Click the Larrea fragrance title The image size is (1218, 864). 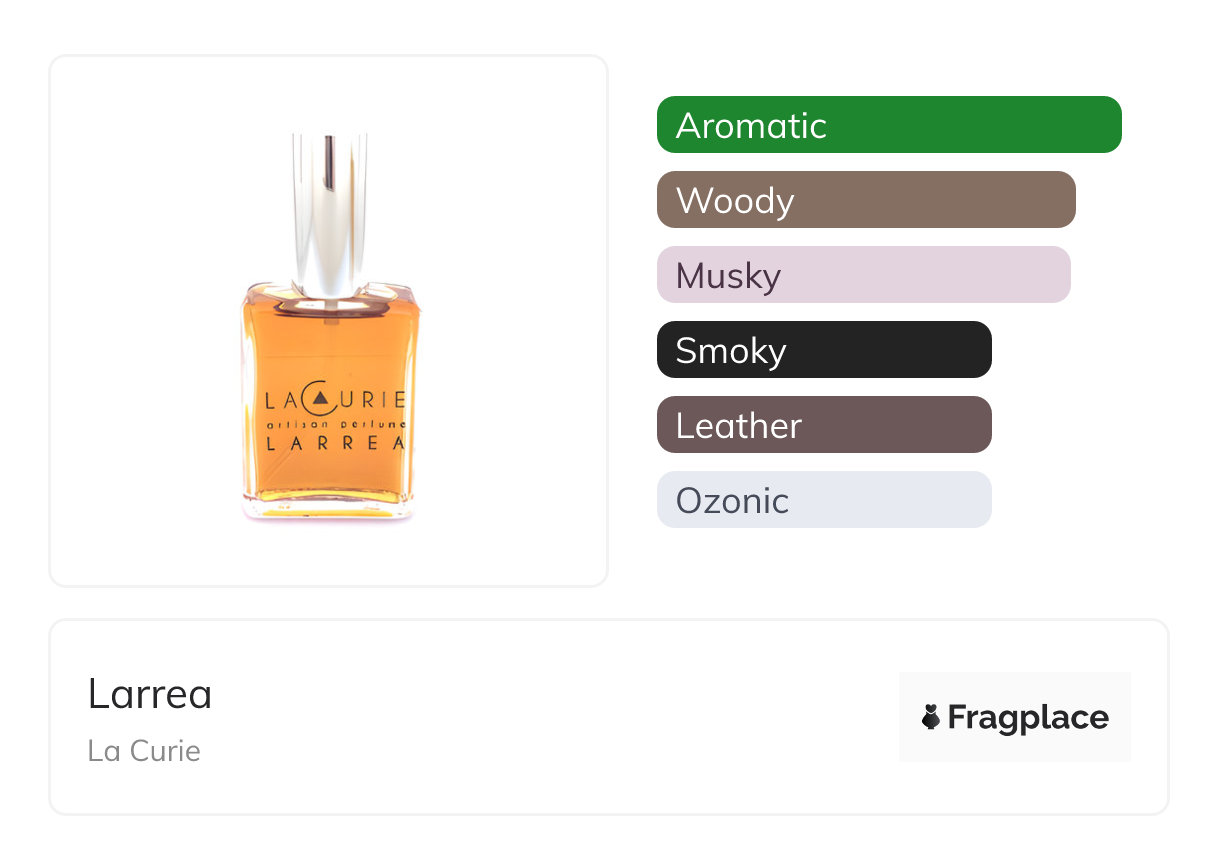coord(150,694)
